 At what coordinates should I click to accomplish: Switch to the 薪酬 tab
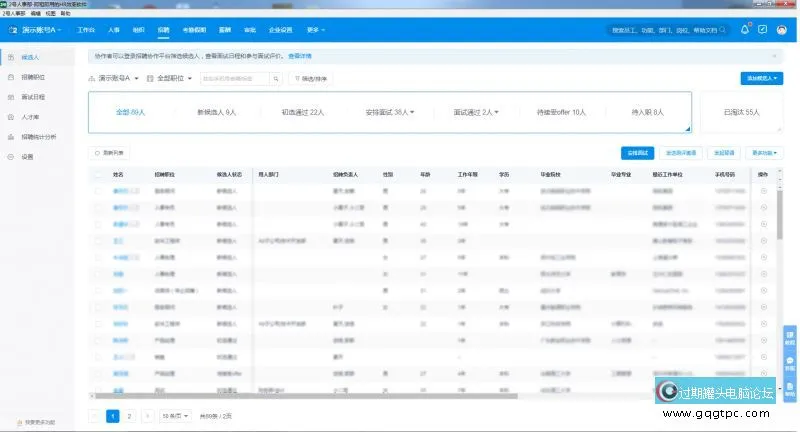(x=225, y=30)
